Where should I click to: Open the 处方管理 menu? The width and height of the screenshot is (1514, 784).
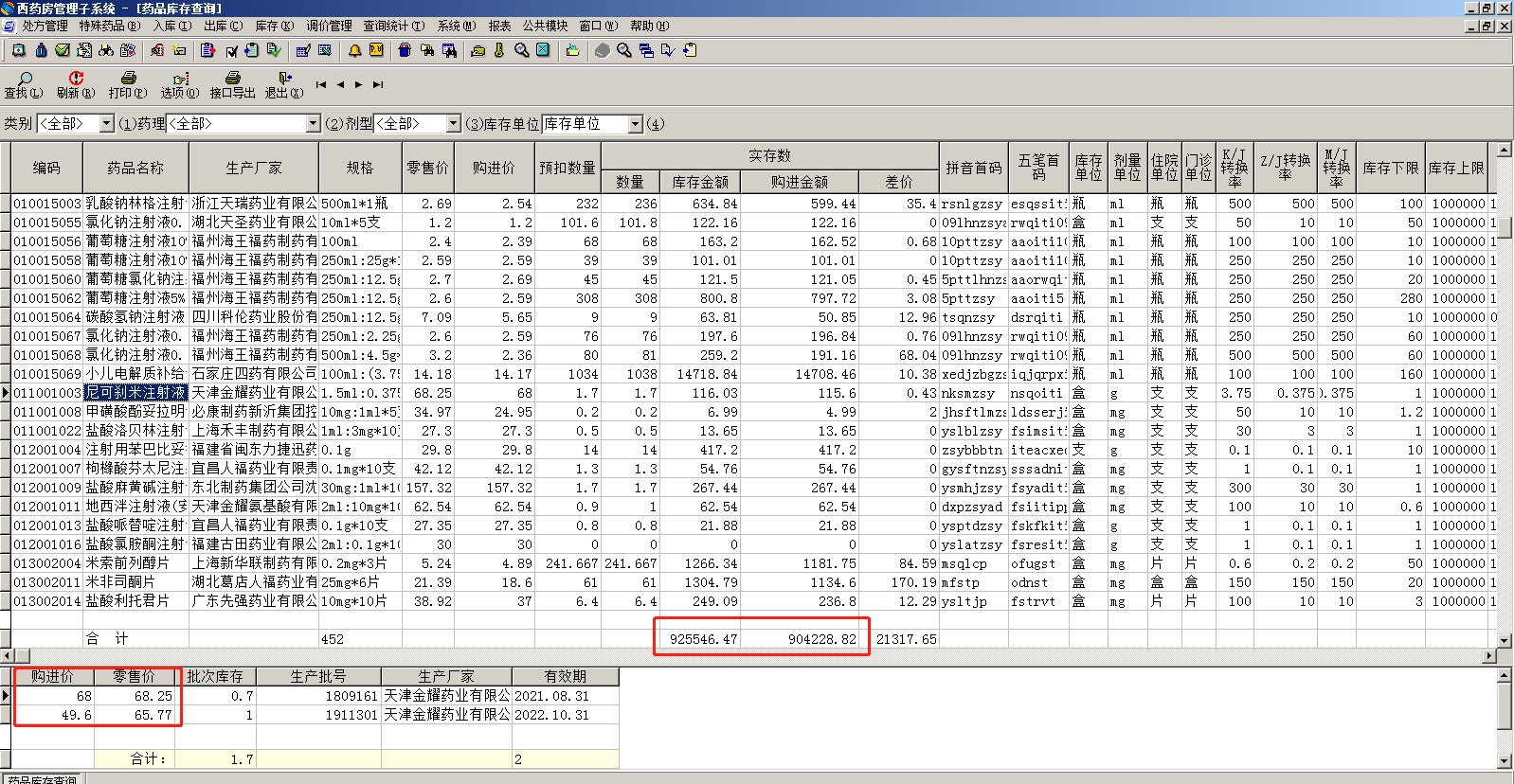click(x=44, y=26)
